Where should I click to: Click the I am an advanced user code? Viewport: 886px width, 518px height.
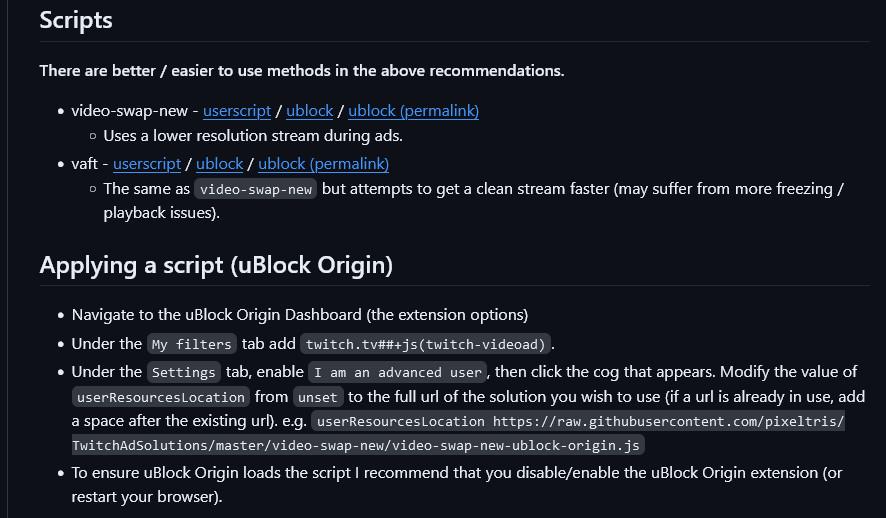(398, 372)
